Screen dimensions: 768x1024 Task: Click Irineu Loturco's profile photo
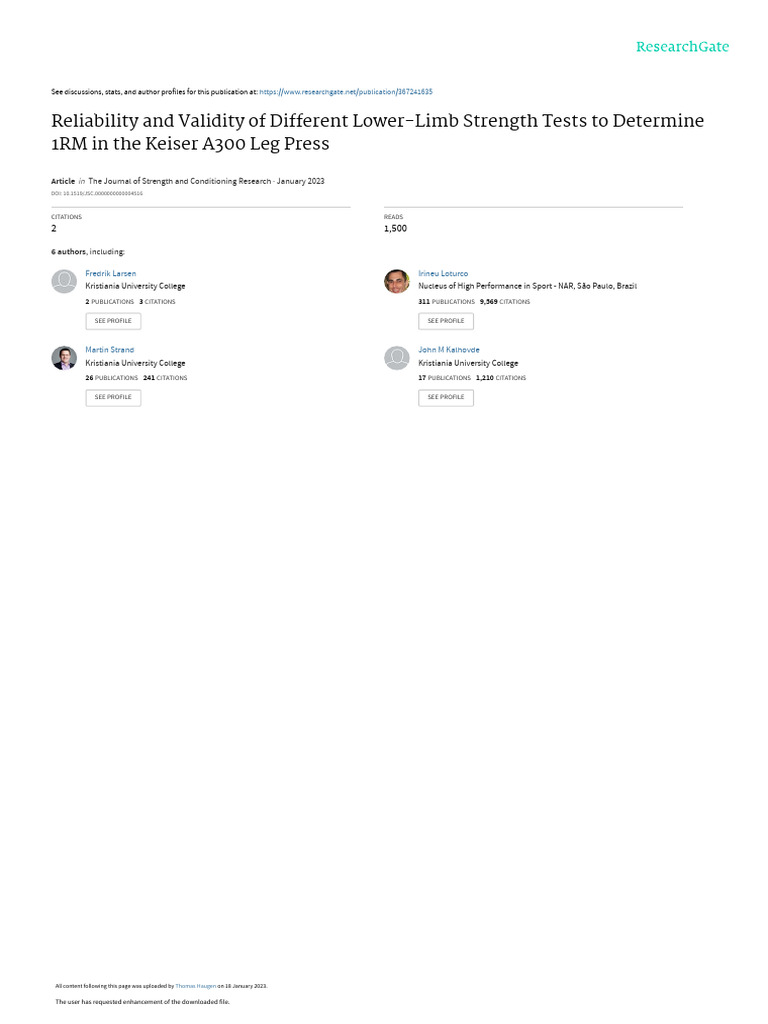(396, 281)
